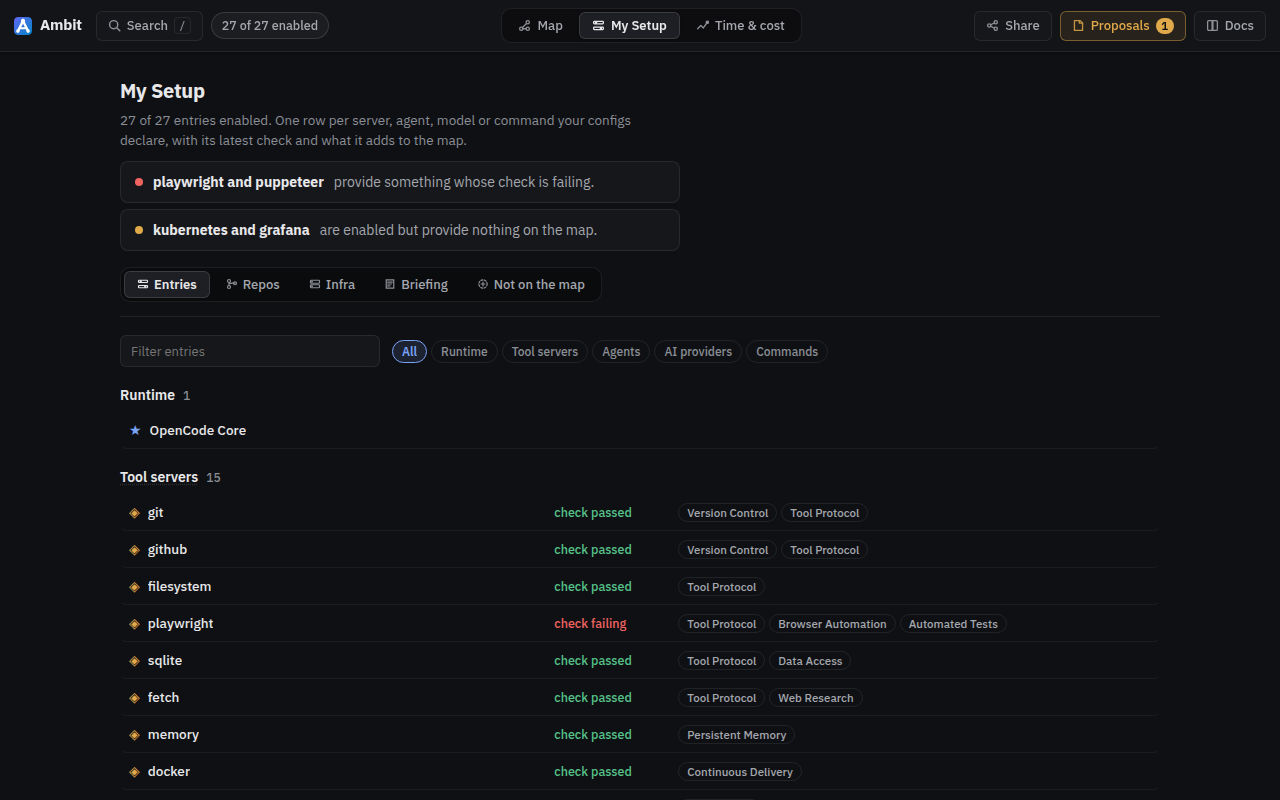
Task: Click the red dot on failing-check alert
Action: pos(139,182)
